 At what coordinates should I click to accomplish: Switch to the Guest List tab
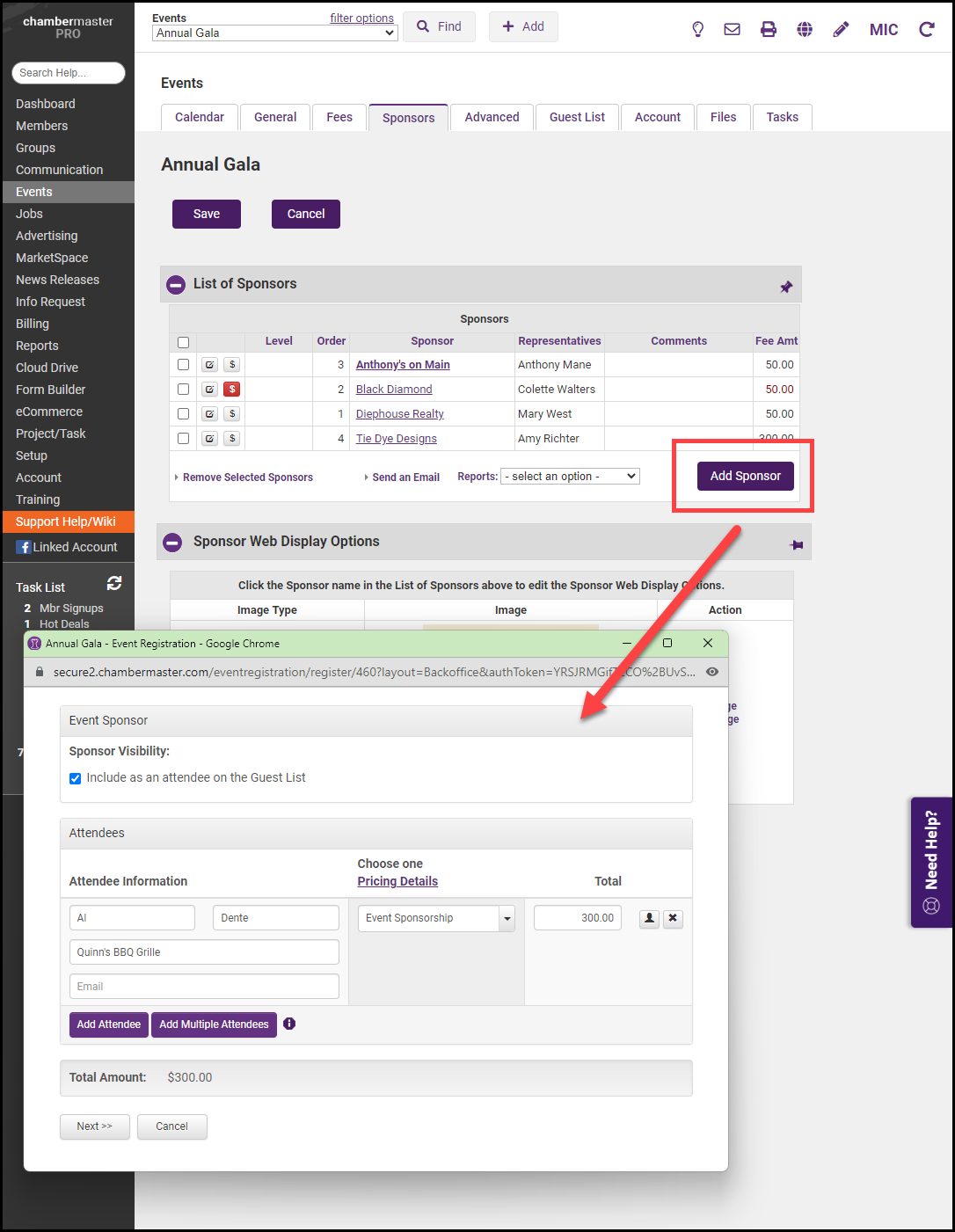[x=577, y=117]
